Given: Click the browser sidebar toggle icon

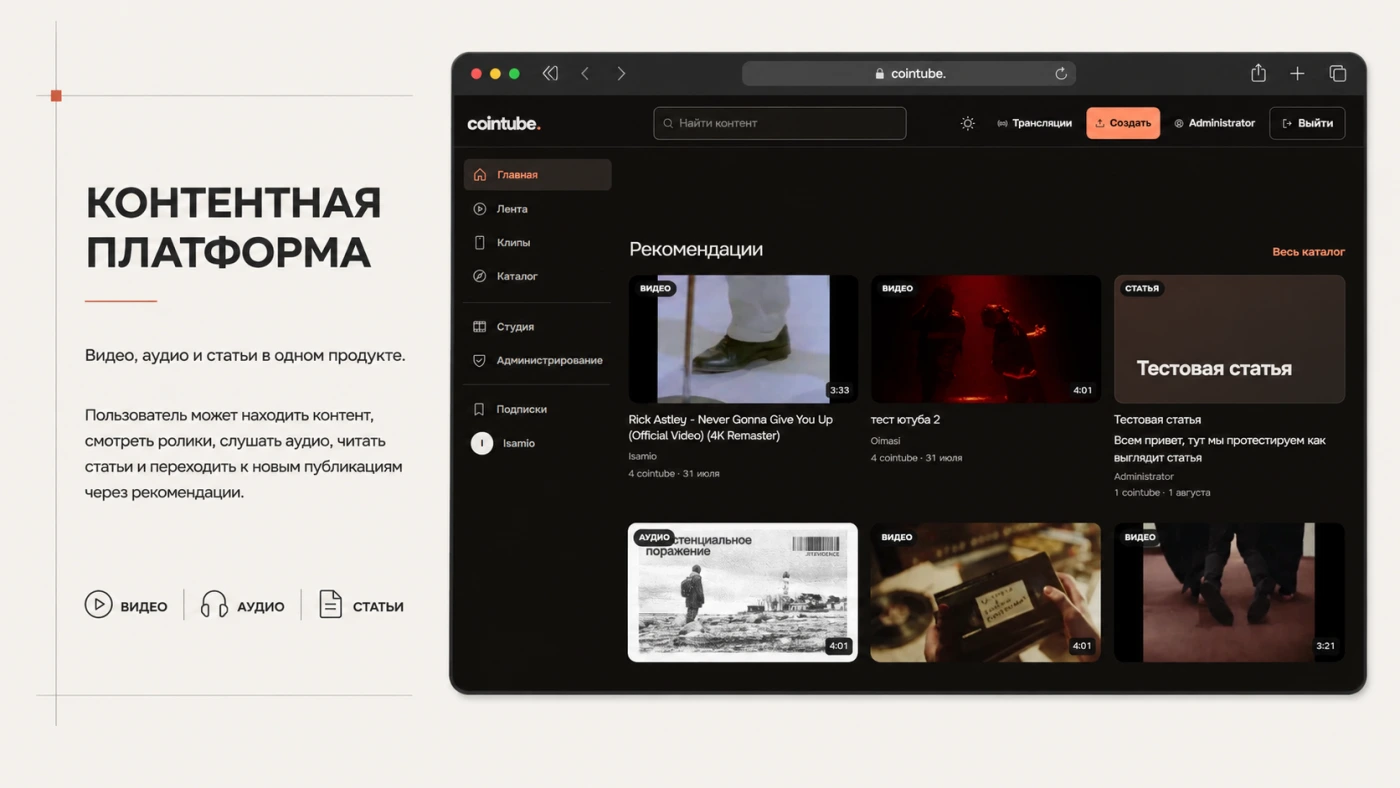Looking at the screenshot, I should point(550,73).
